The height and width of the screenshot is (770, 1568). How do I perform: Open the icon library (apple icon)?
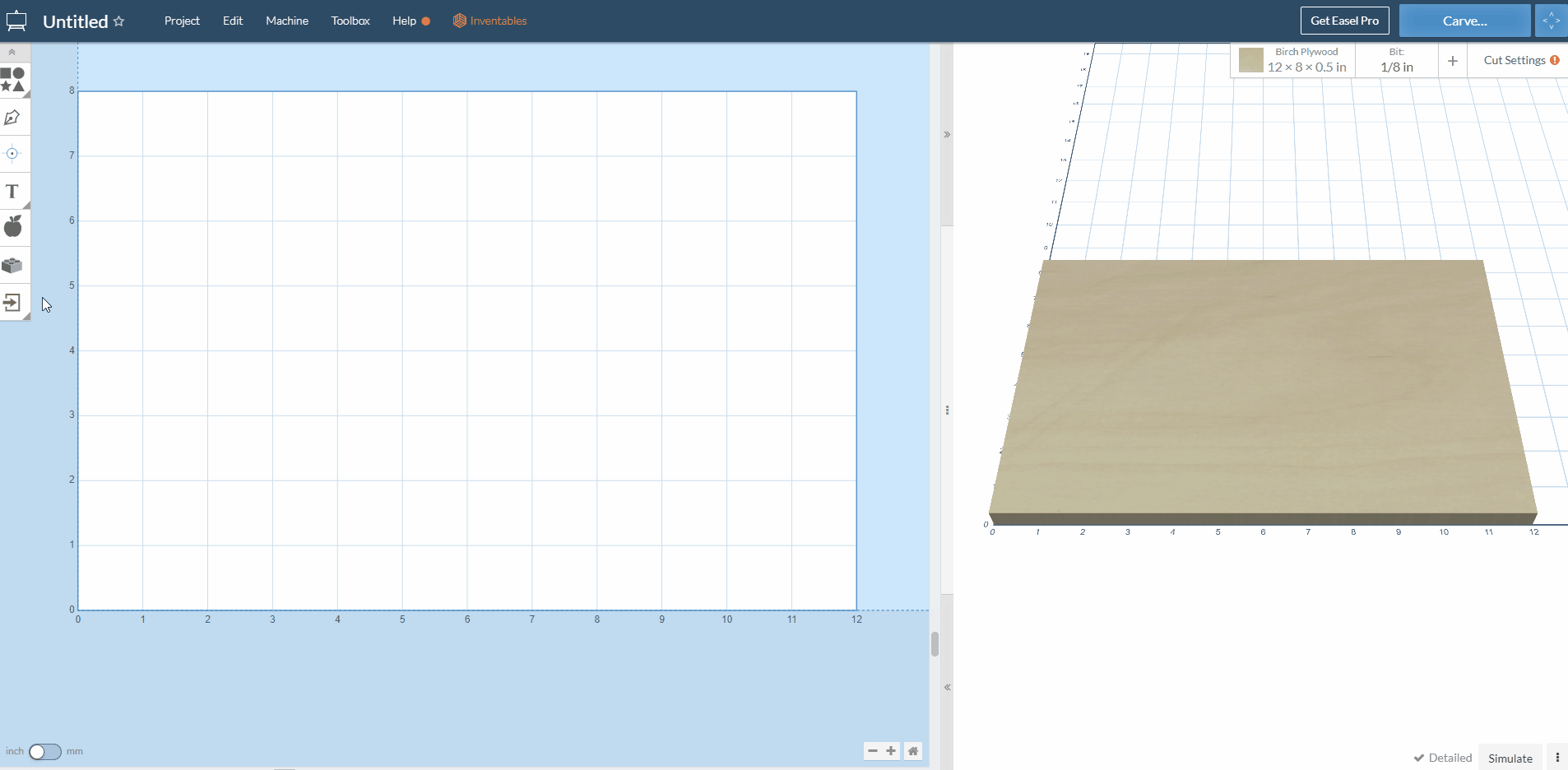[x=12, y=226]
